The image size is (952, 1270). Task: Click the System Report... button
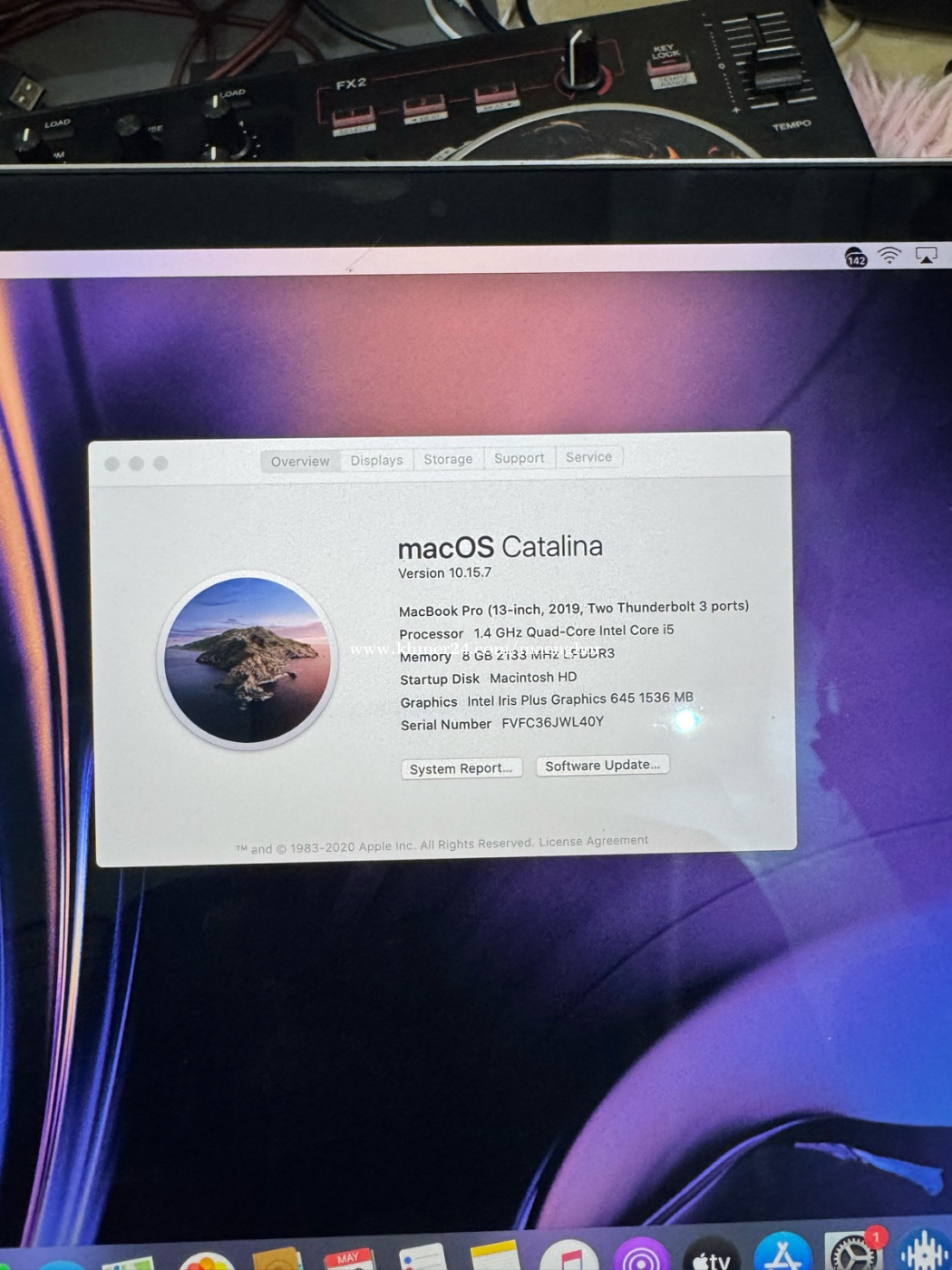(461, 768)
